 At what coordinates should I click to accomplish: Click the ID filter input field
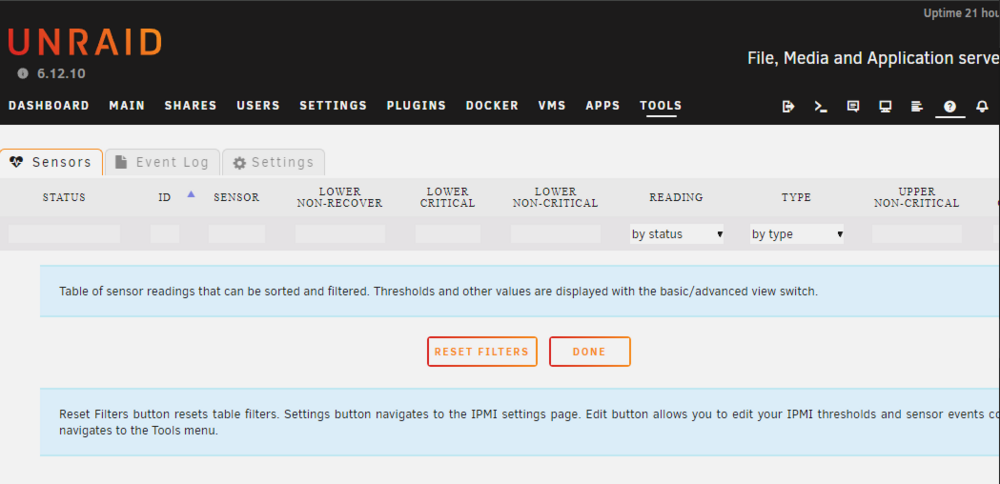pos(165,234)
